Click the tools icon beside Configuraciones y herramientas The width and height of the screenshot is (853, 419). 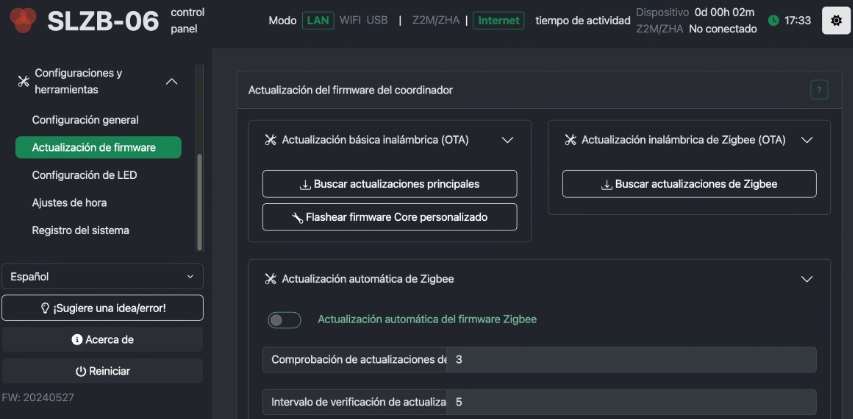pyautogui.click(x=23, y=82)
